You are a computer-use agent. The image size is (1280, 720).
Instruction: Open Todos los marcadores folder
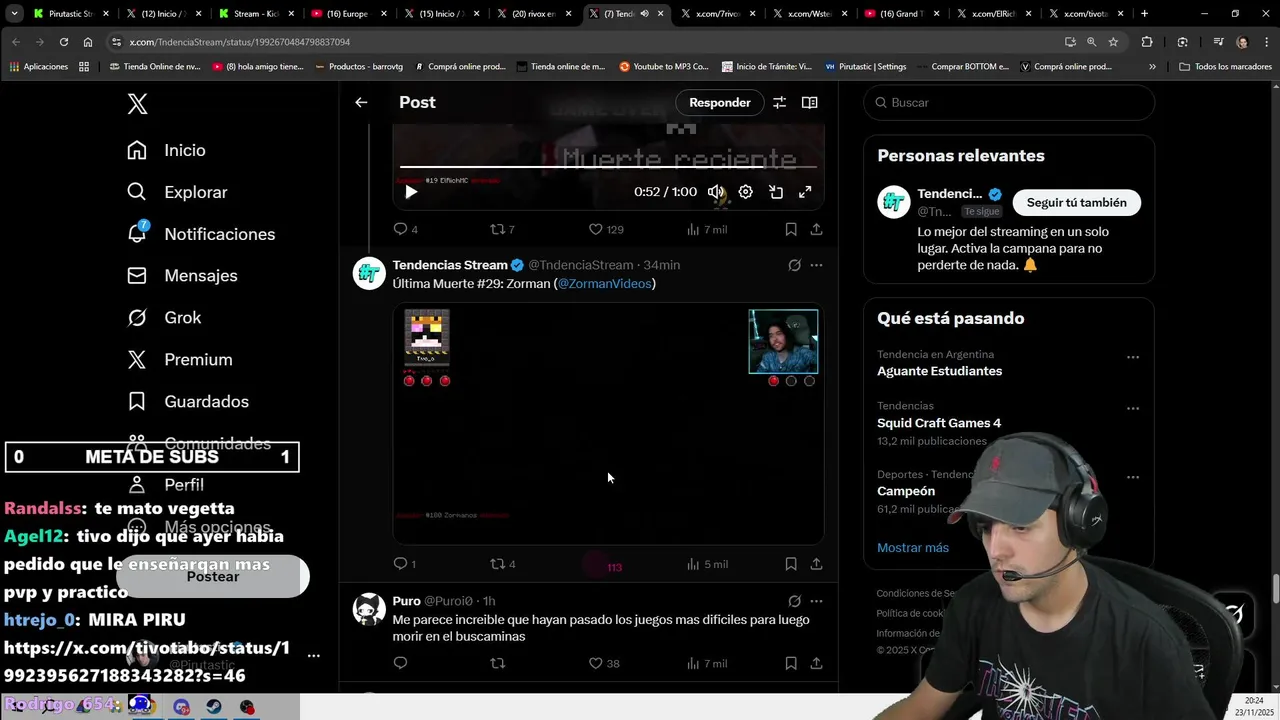click(1225, 67)
